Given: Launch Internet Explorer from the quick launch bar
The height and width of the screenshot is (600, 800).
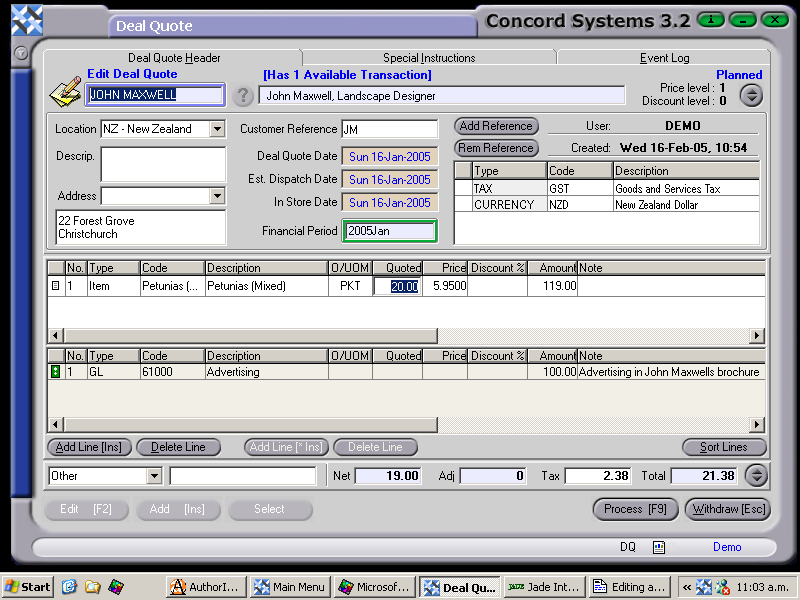Looking at the screenshot, I should tap(68, 588).
